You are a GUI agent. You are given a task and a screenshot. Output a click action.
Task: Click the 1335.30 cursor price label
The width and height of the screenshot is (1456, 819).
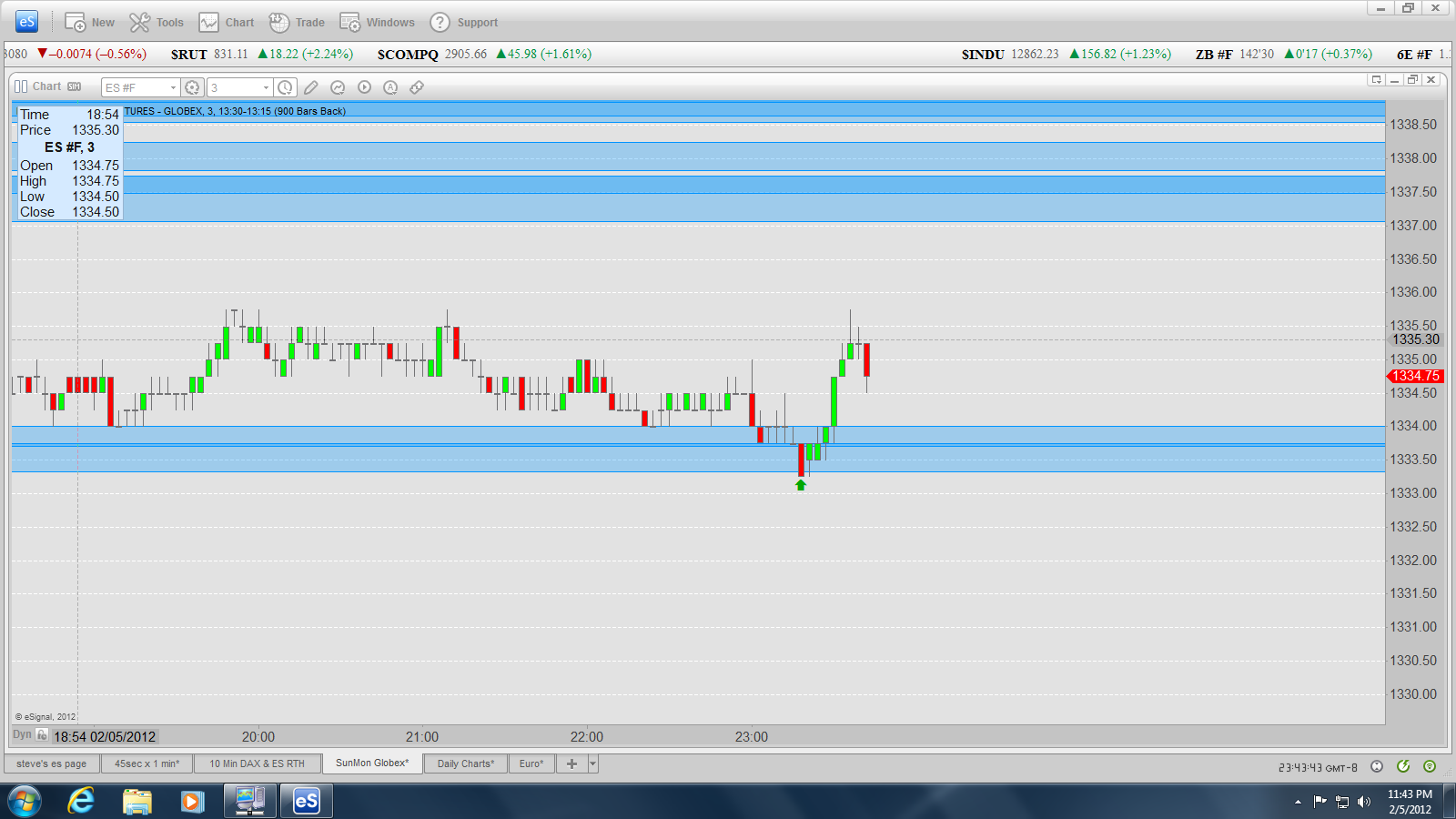[x=1416, y=339]
